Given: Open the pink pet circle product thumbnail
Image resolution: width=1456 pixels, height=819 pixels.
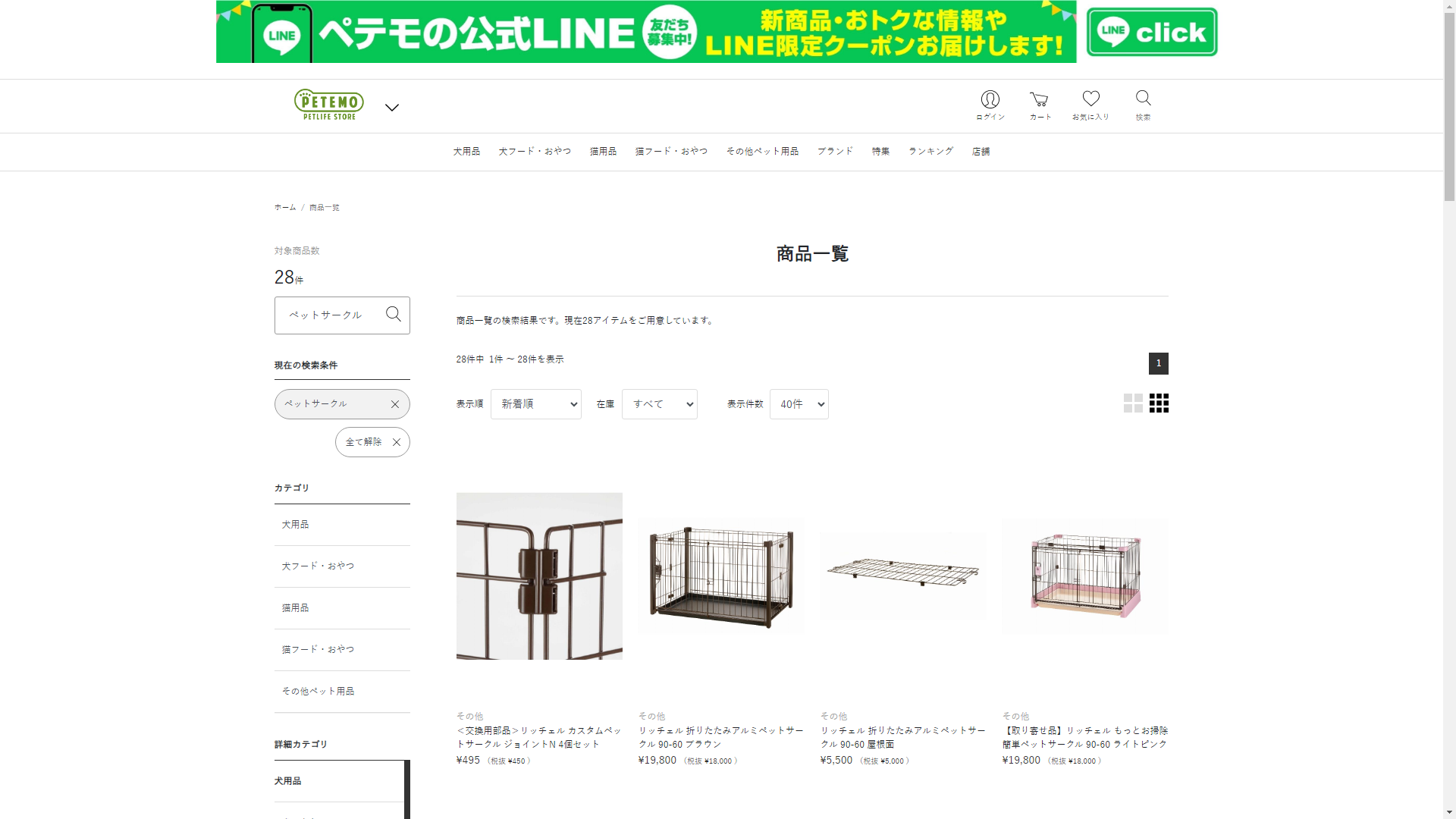Looking at the screenshot, I should (1085, 576).
